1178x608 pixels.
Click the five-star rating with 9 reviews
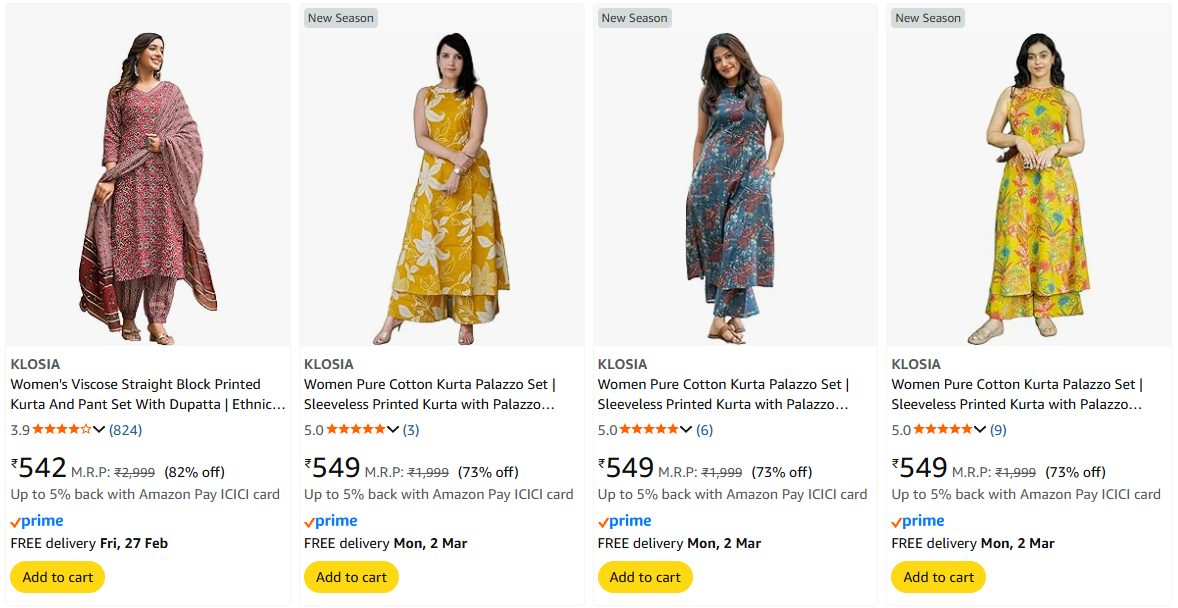[x=943, y=430]
